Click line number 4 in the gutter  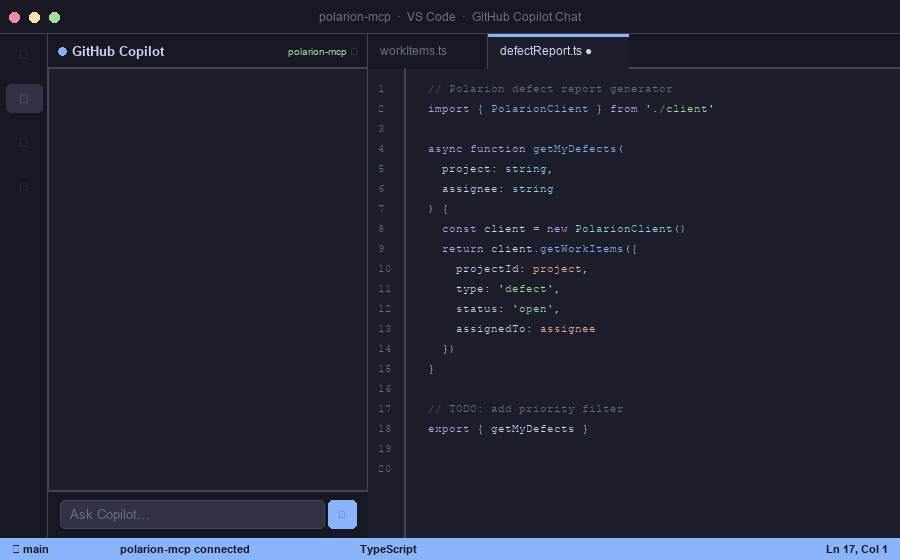point(381,149)
